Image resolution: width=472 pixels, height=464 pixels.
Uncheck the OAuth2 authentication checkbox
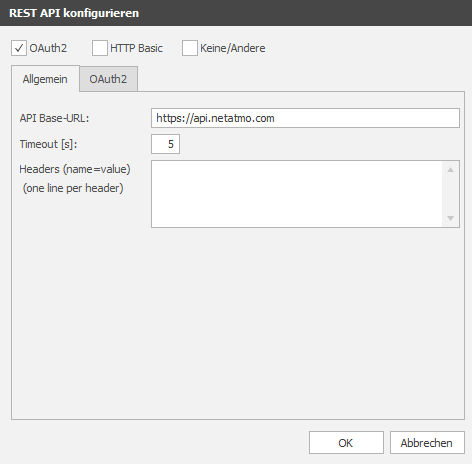coord(19,48)
